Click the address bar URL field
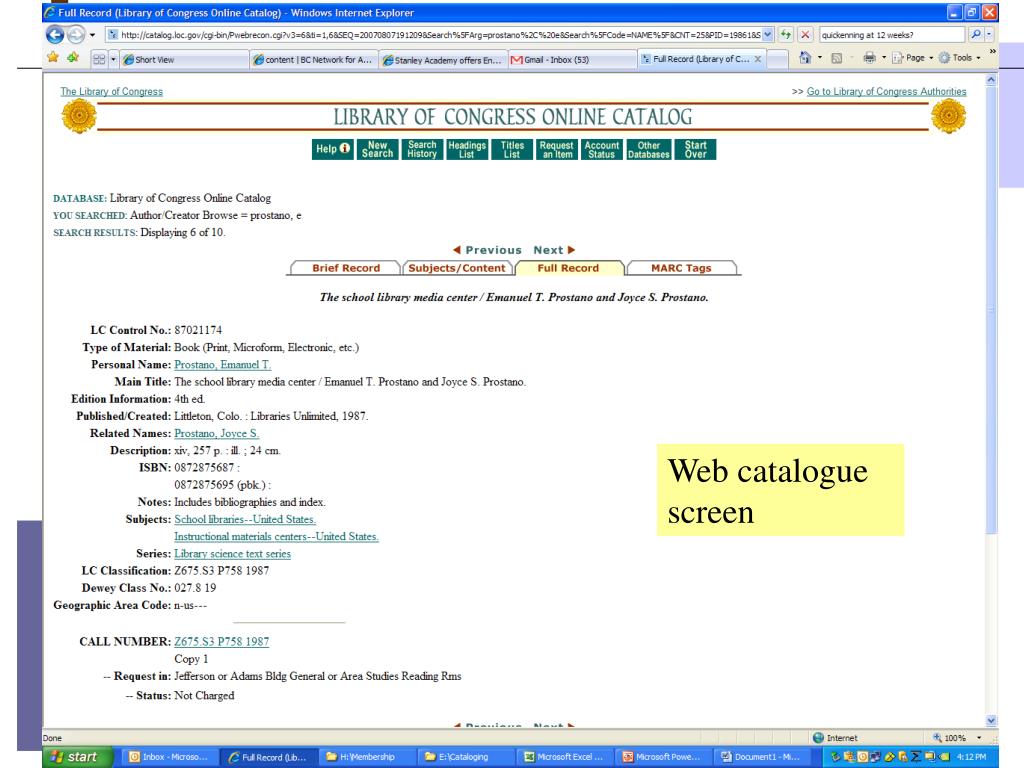1024x768 pixels. pos(434,35)
